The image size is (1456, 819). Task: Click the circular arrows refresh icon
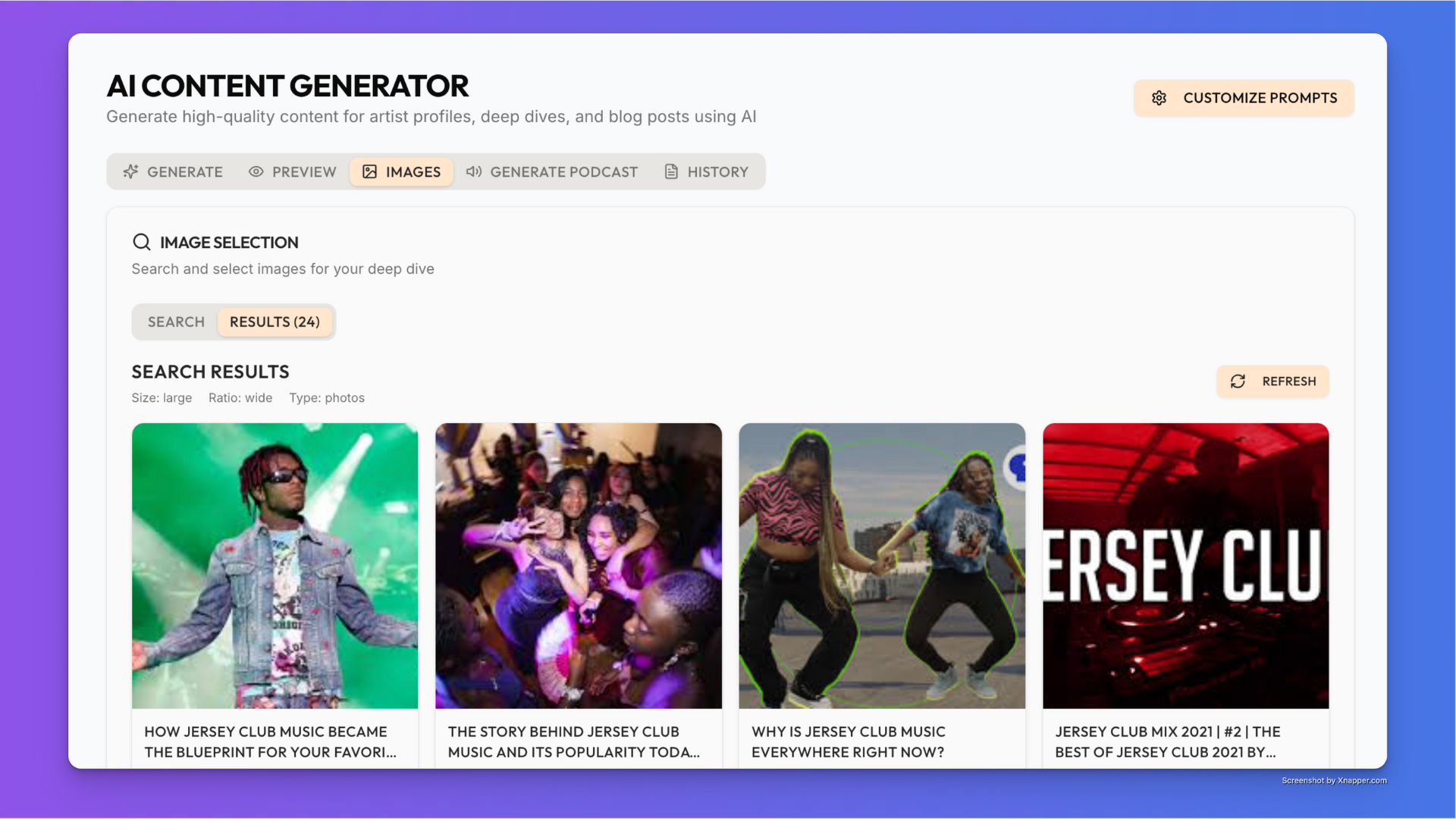pos(1238,381)
